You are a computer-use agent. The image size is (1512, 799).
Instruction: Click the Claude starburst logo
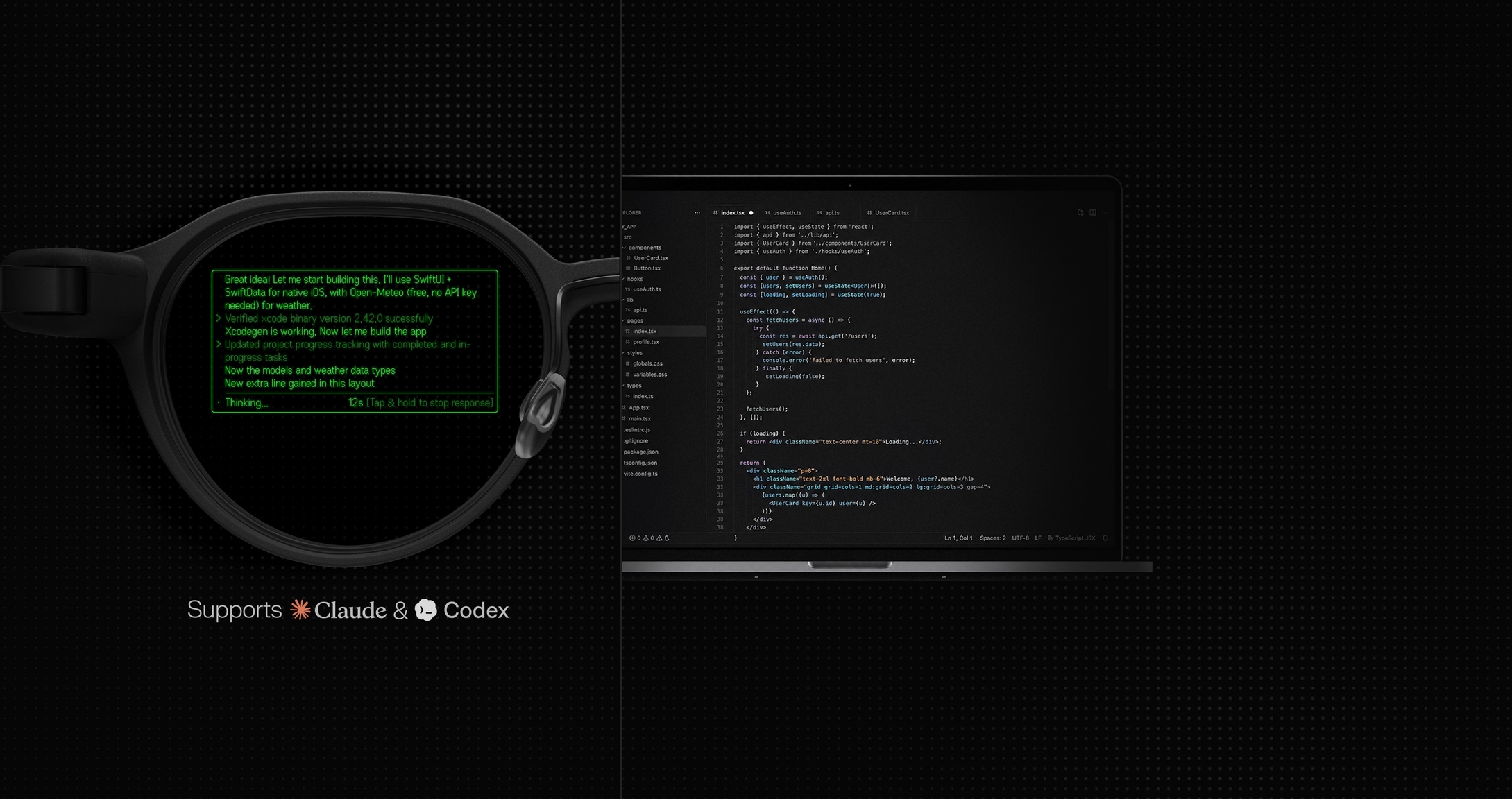[x=300, y=610]
